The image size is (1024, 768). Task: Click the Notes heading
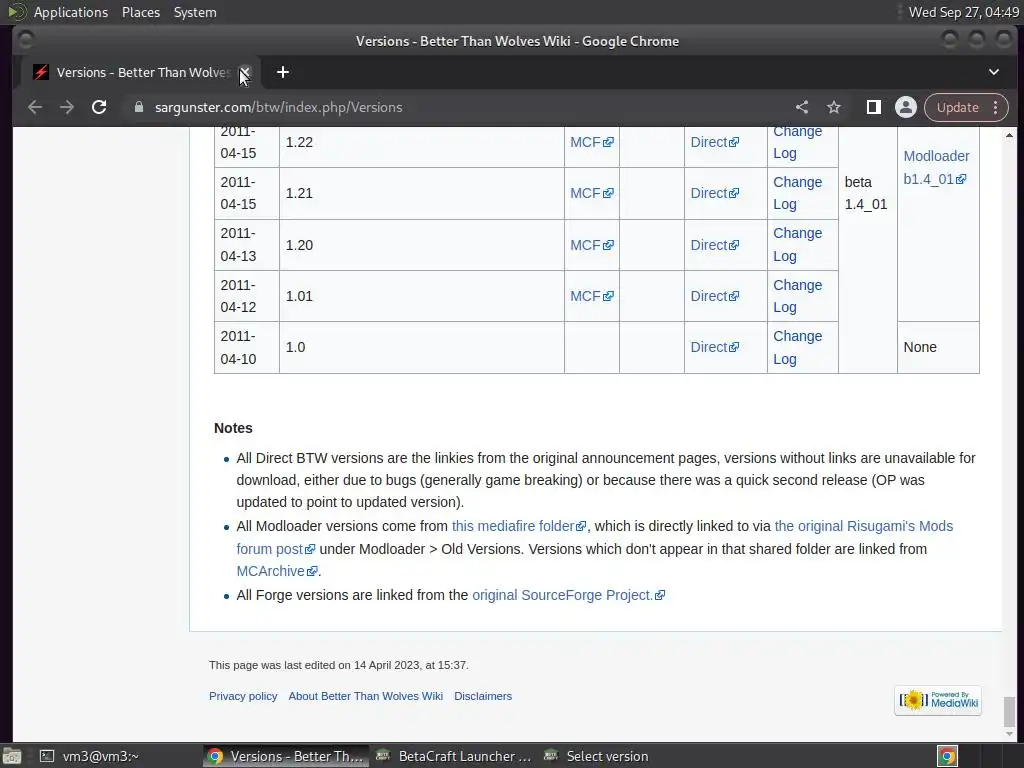[x=233, y=428]
